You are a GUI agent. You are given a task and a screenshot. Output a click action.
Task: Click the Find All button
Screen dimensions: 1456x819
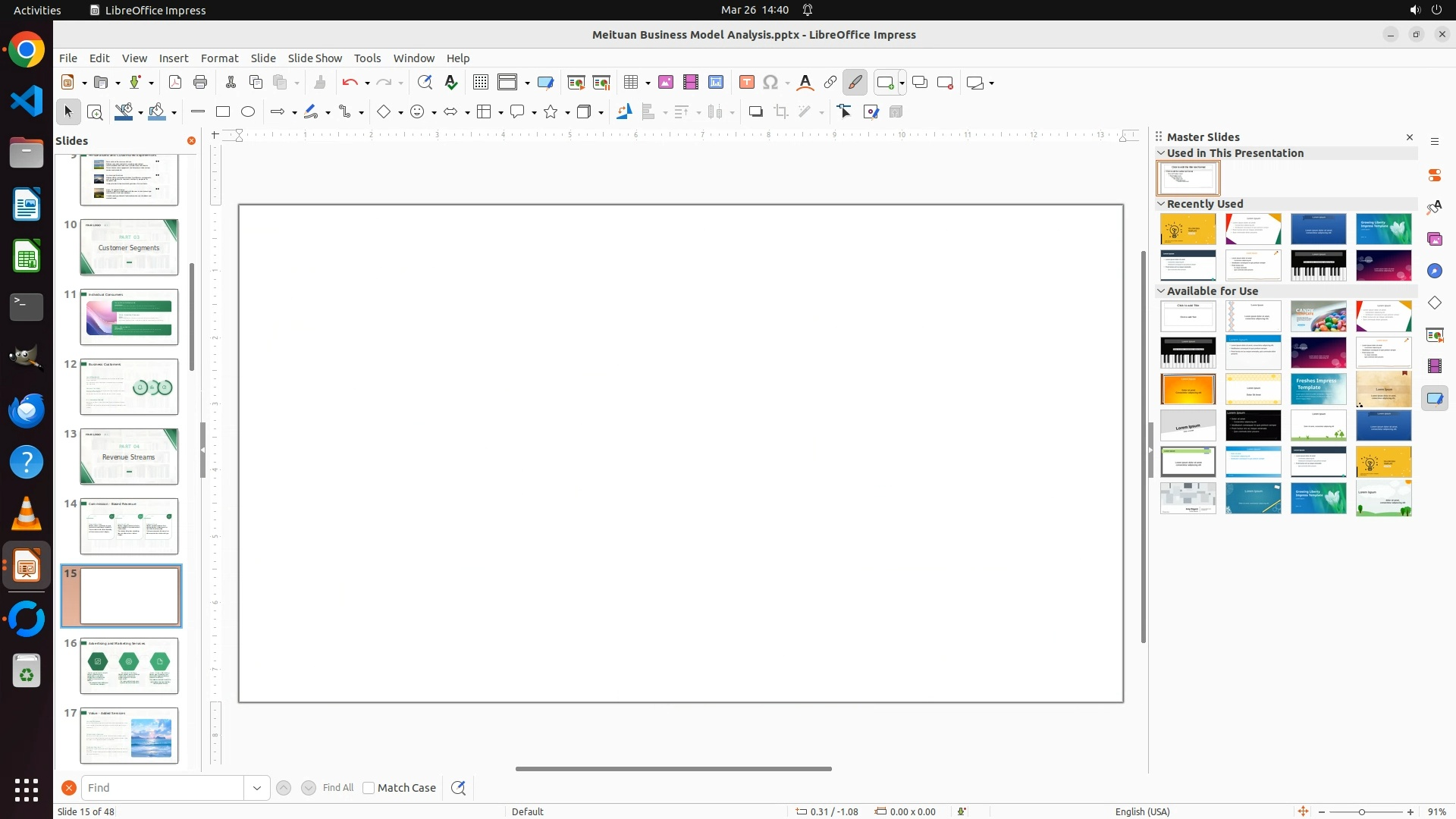coord(338,788)
